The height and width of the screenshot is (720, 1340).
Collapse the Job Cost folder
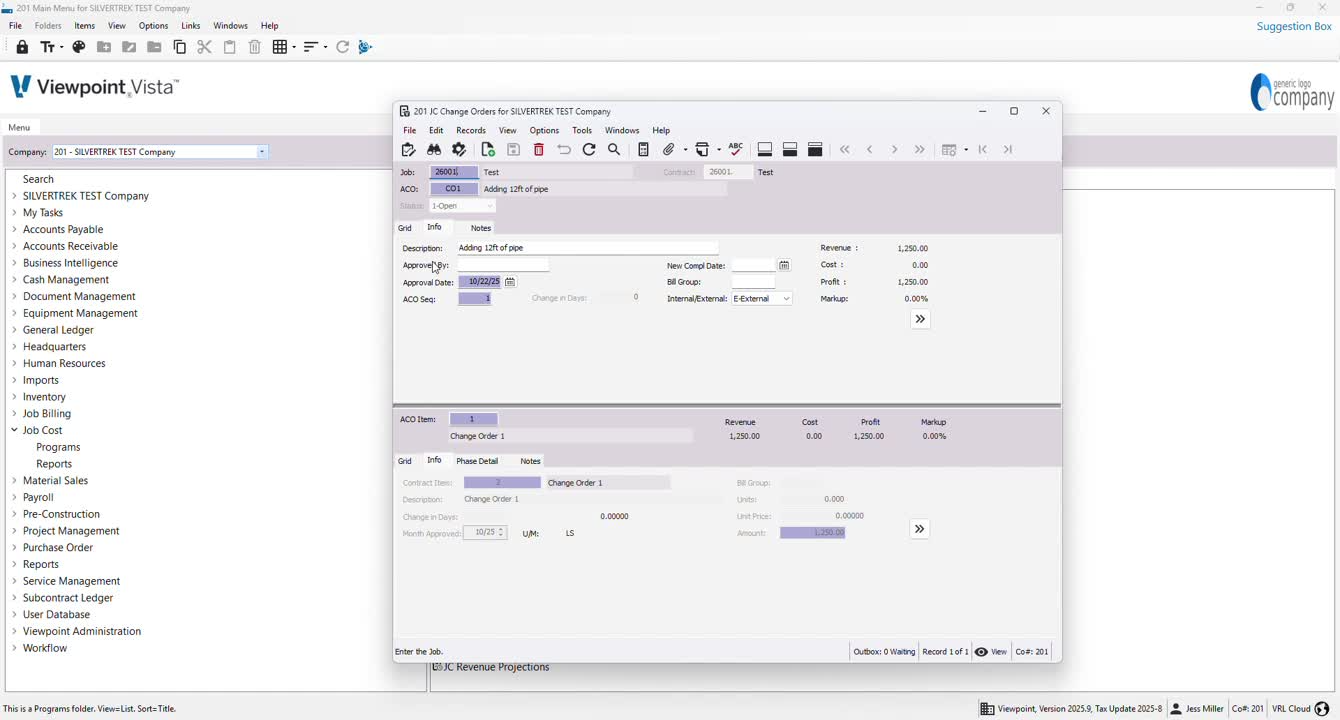(x=14, y=430)
